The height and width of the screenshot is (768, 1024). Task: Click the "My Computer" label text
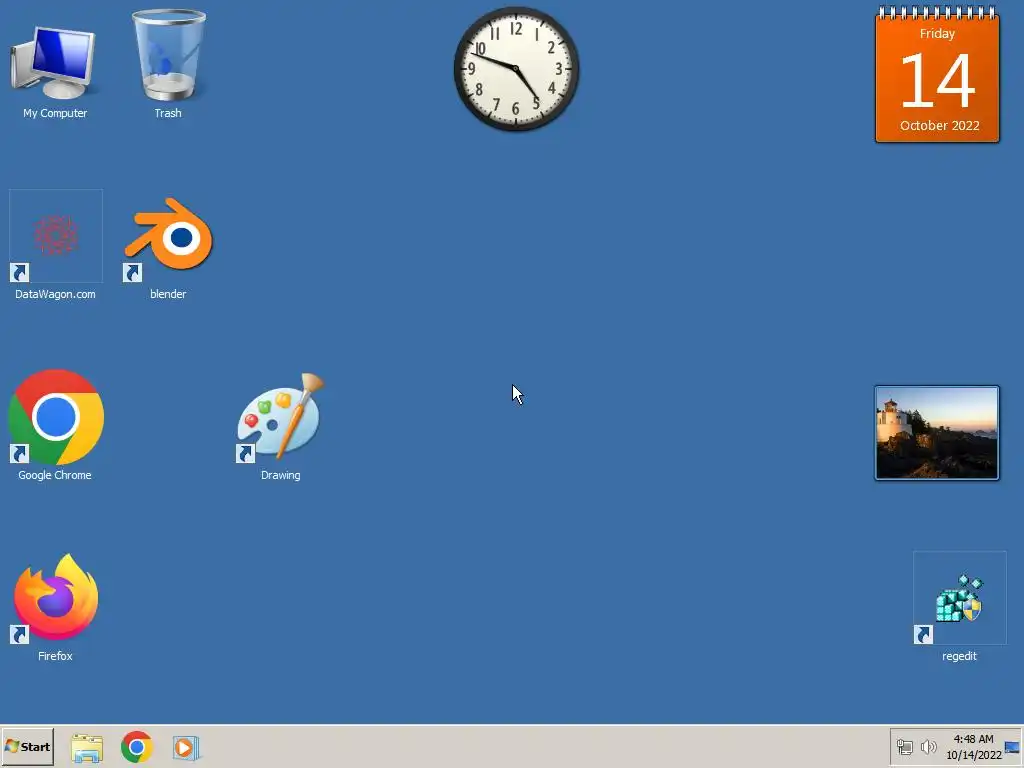(55, 113)
